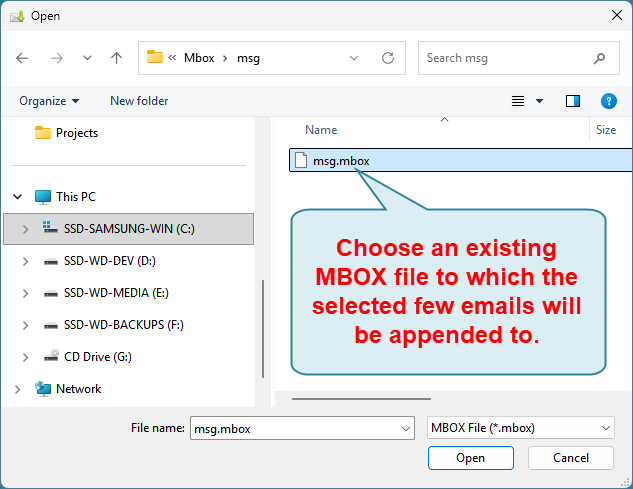Select the CD Drive (G:) item
This screenshot has width=633, height=489.
pos(97,357)
